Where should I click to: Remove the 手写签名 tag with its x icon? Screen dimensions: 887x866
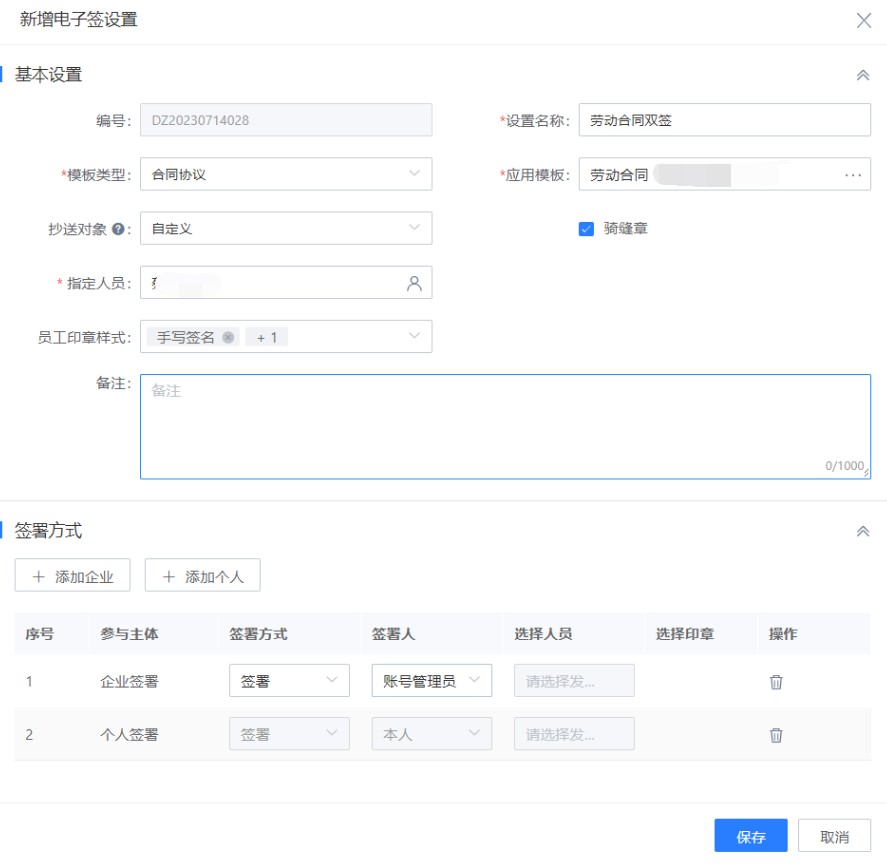coord(226,335)
